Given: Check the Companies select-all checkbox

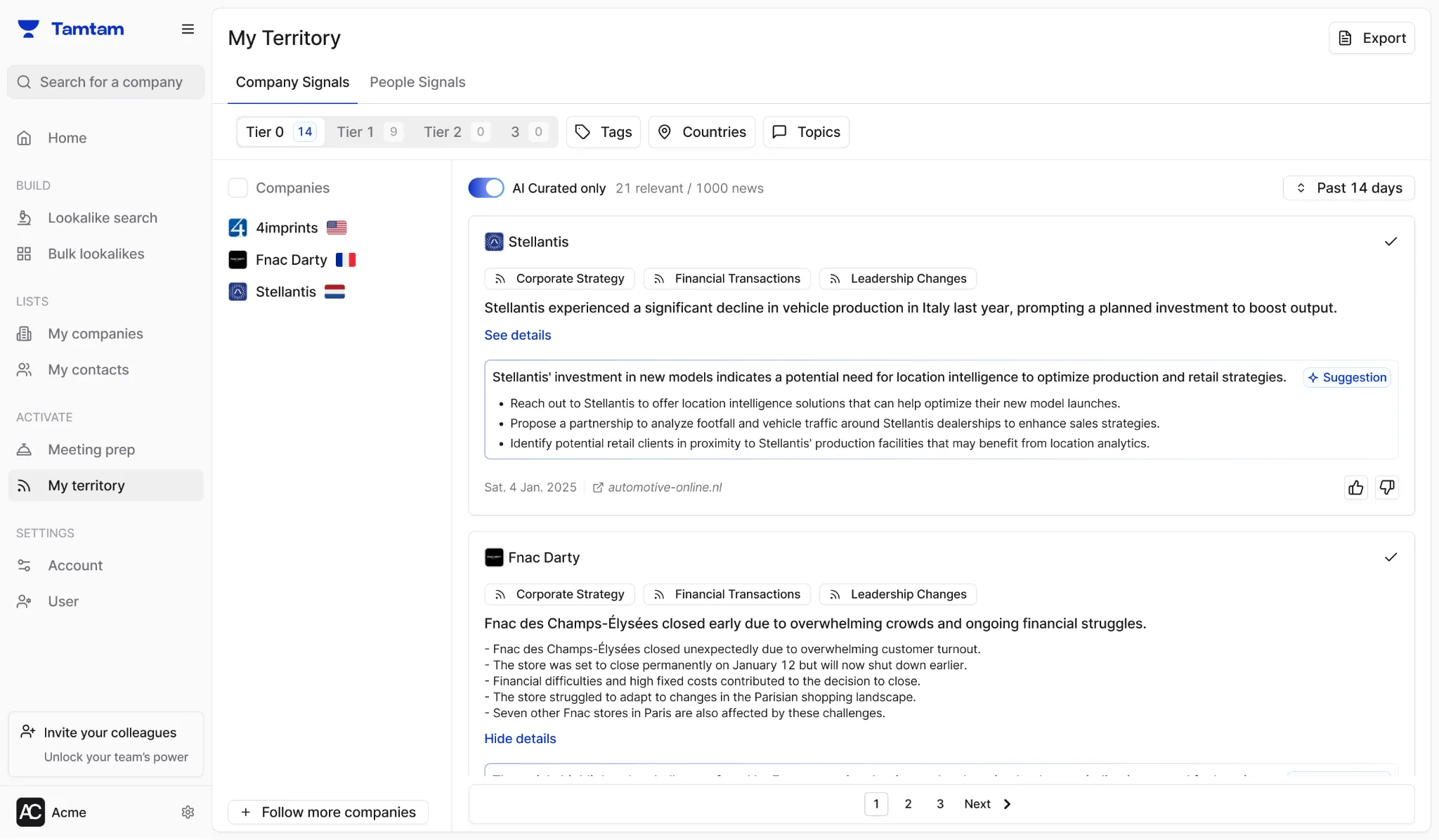Looking at the screenshot, I should (x=238, y=188).
